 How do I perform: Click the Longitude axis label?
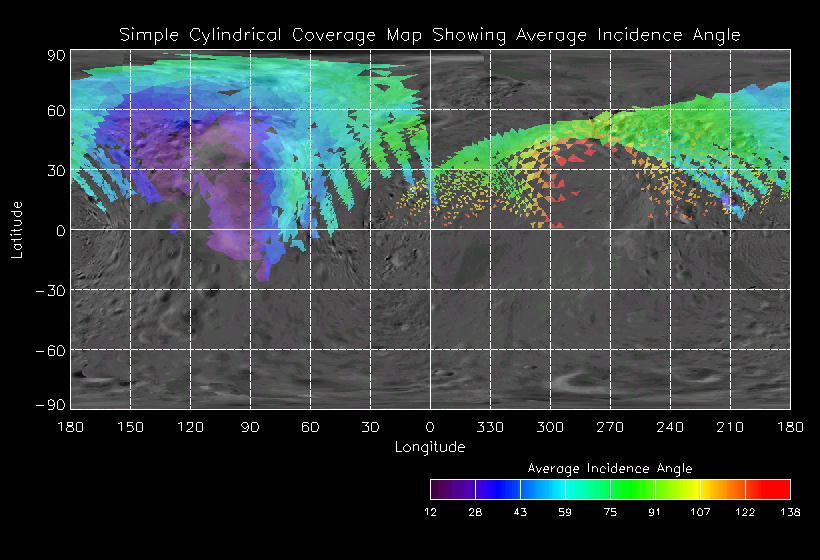[430, 447]
